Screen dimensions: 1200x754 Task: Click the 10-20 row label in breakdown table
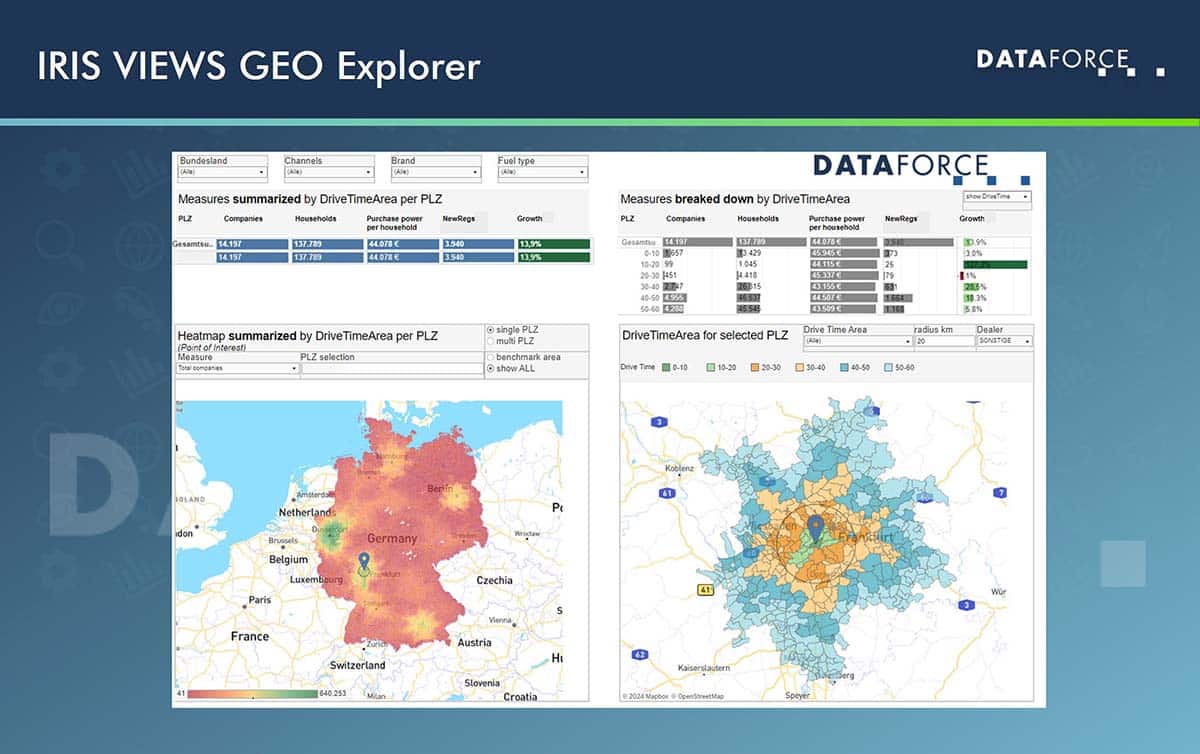tap(651, 264)
